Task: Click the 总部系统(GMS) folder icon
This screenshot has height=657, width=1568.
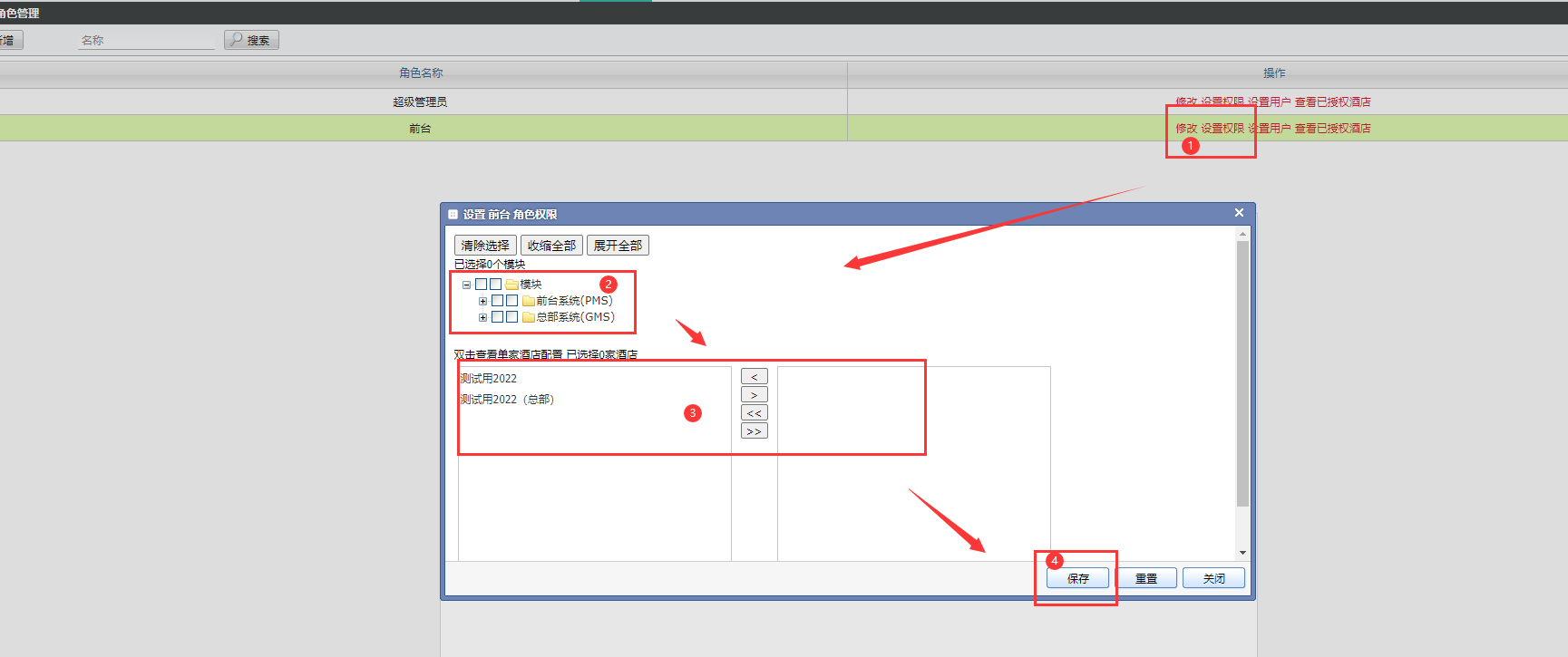Action: [x=529, y=317]
